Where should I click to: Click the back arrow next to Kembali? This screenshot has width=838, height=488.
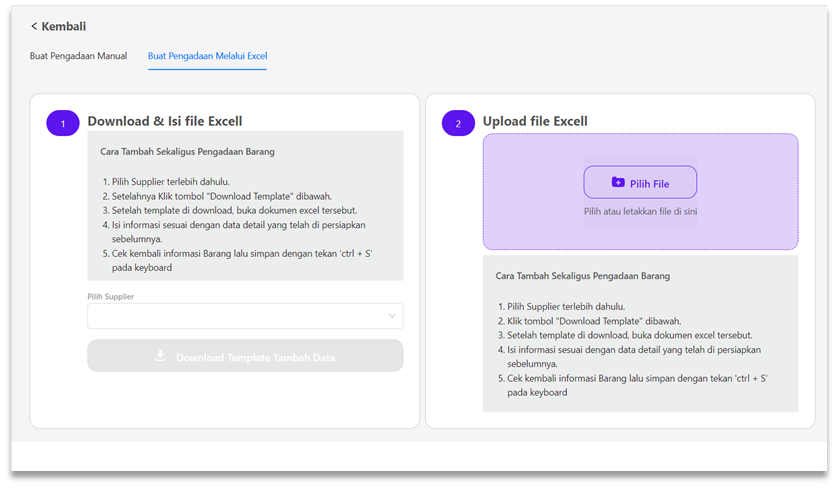(x=34, y=26)
